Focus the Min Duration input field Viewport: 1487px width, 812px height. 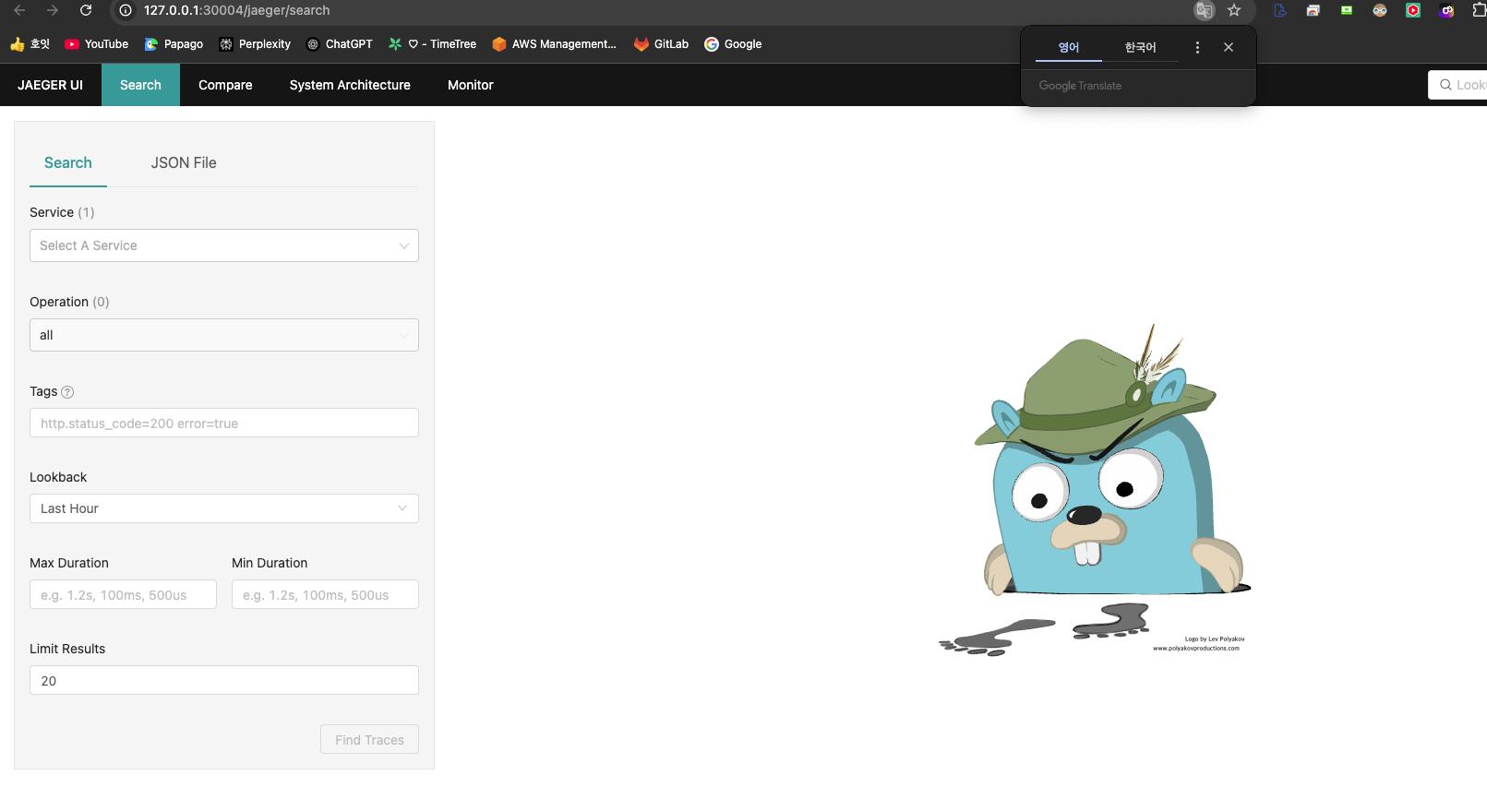tap(325, 594)
